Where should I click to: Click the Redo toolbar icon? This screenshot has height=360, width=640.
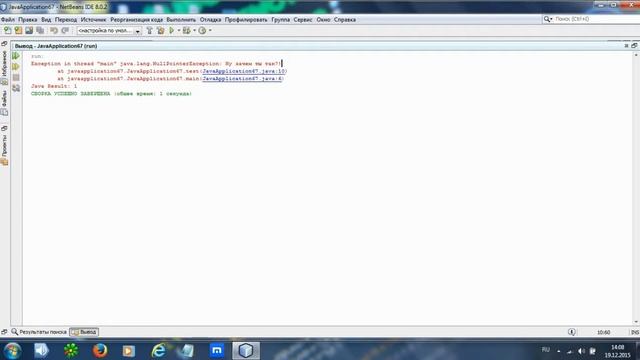(x=65, y=31)
